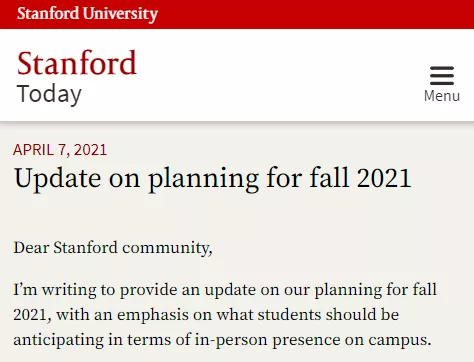Click the line "anticipating in terms of in-person"
Viewport: 474px width, 362px height.
pyautogui.click(x=222, y=340)
